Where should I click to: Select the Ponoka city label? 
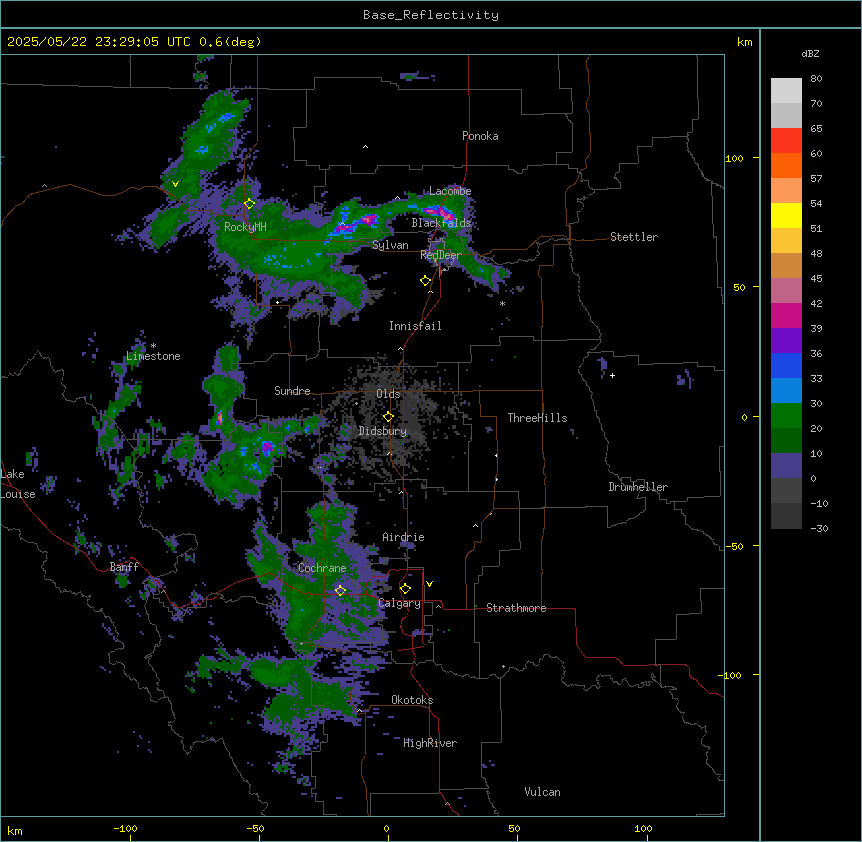480,136
